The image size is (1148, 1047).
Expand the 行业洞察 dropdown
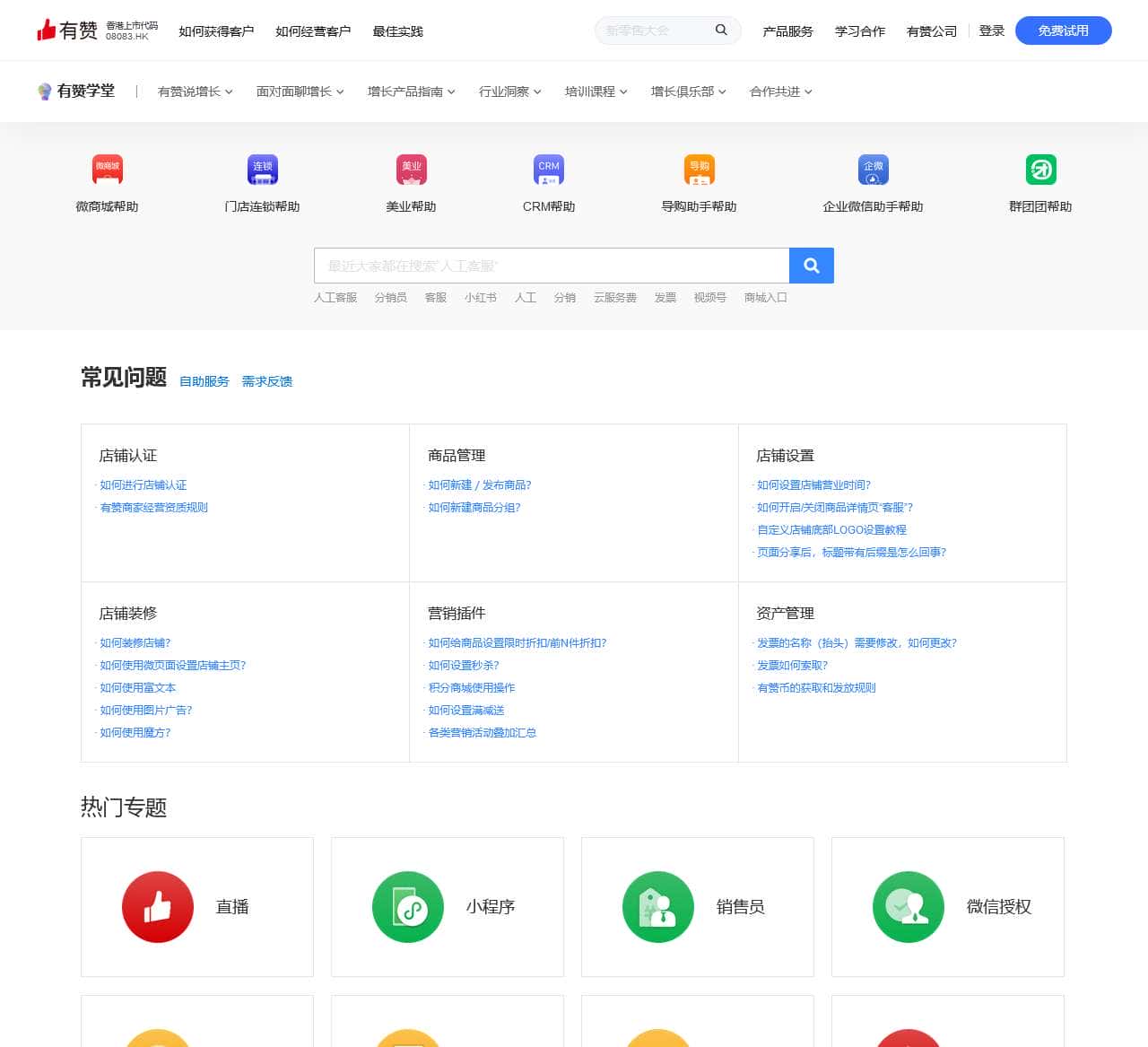(510, 92)
